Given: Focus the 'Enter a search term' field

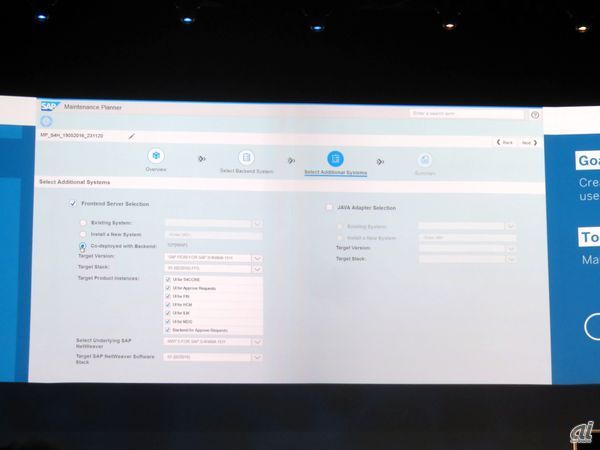Looking at the screenshot, I should pos(466,114).
